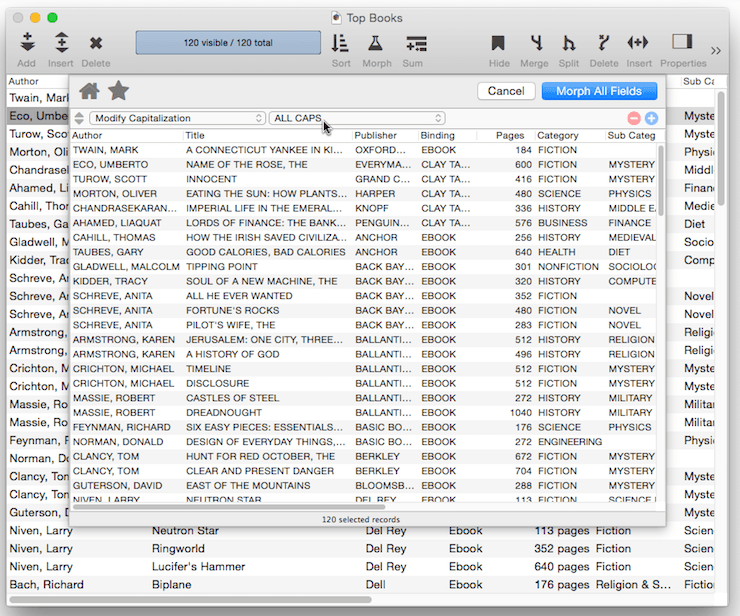Click the Favorites star icon

(118, 91)
